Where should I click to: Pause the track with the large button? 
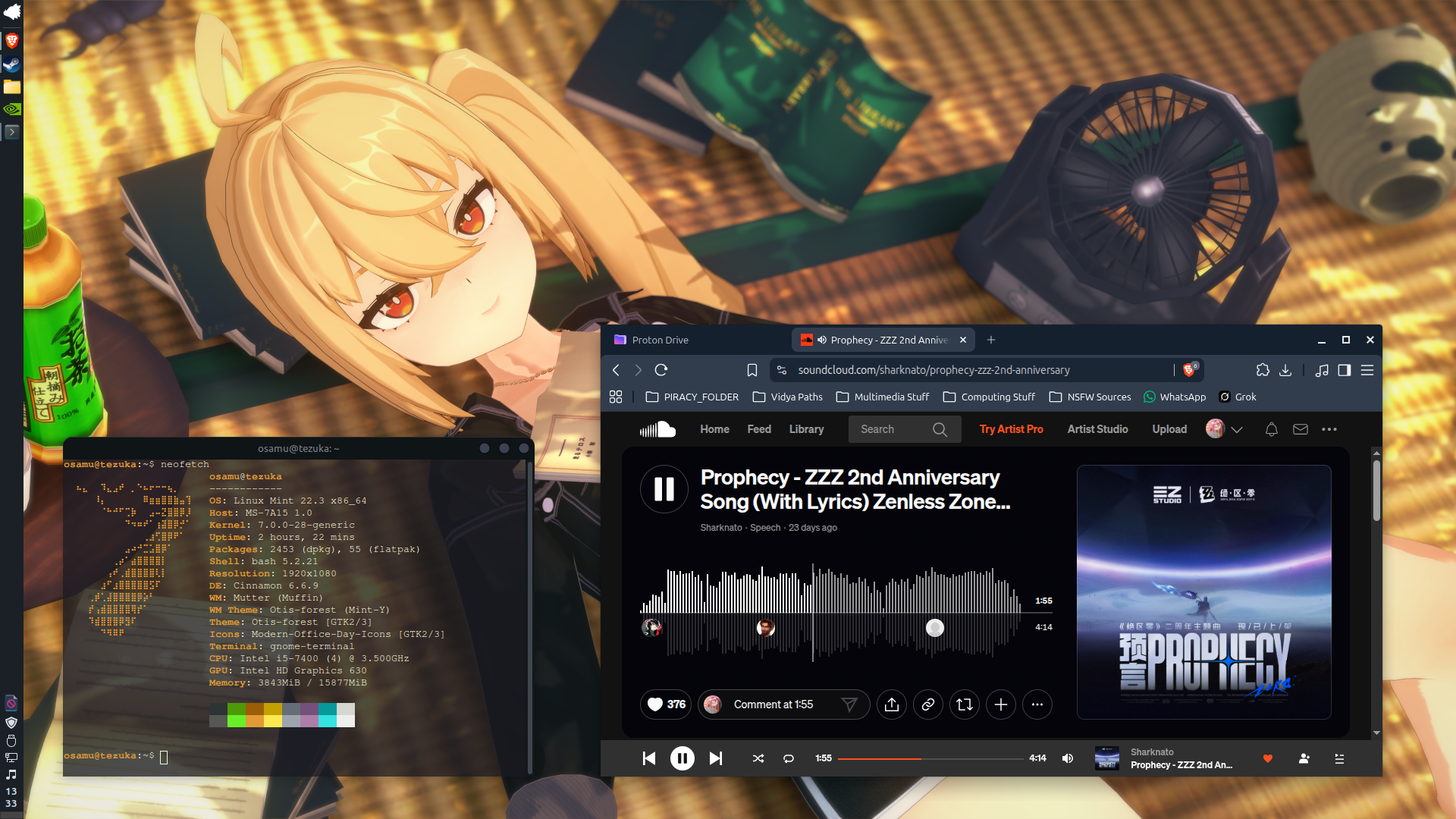click(x=664, y=489)
